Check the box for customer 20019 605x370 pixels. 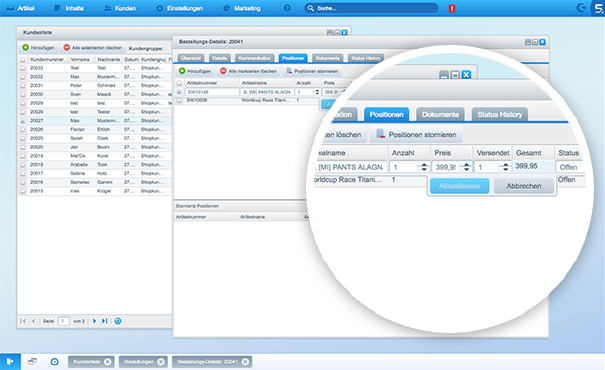click(x=23, y=156)
